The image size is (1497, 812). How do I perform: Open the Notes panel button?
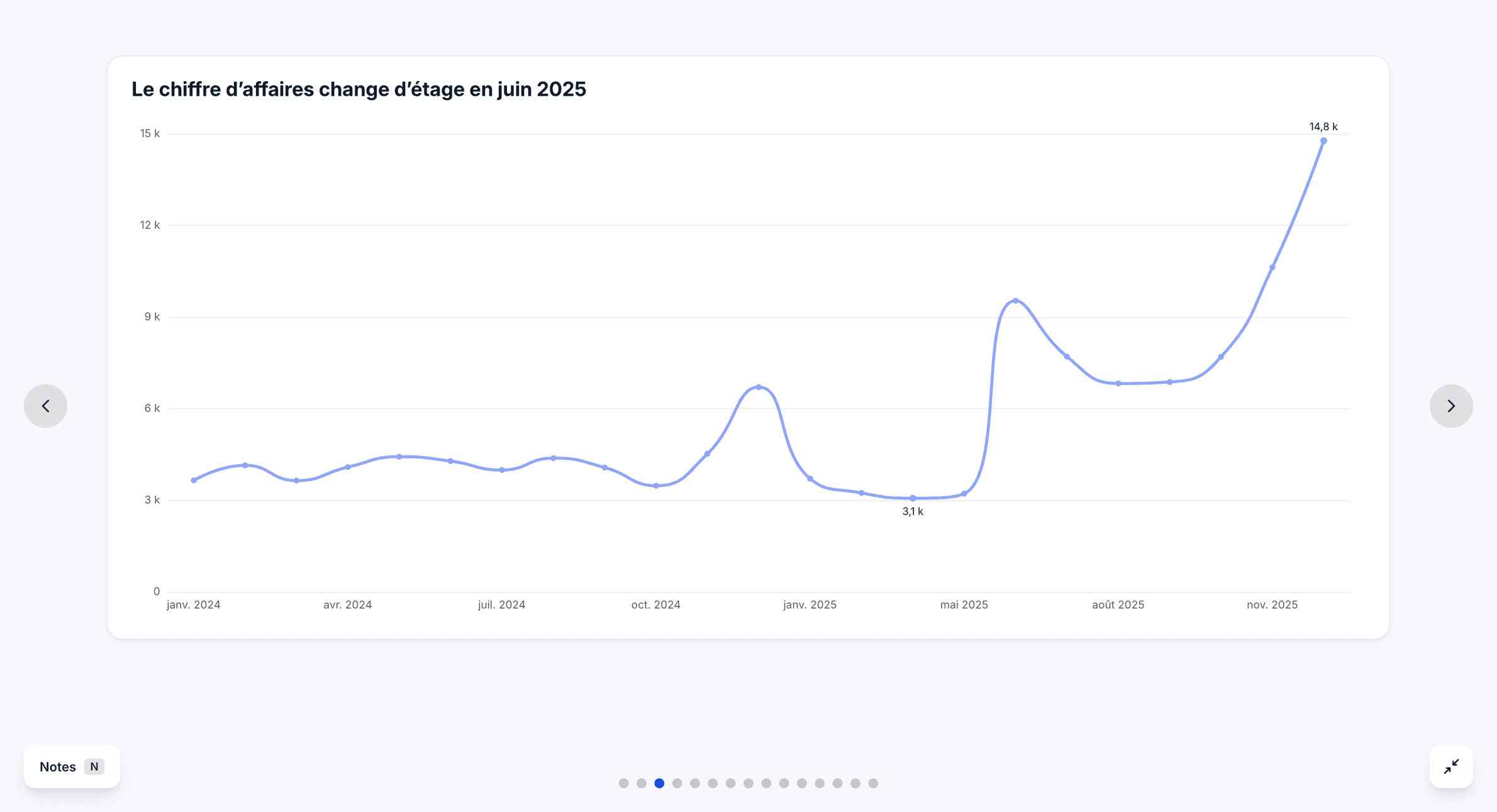(72, 766)
